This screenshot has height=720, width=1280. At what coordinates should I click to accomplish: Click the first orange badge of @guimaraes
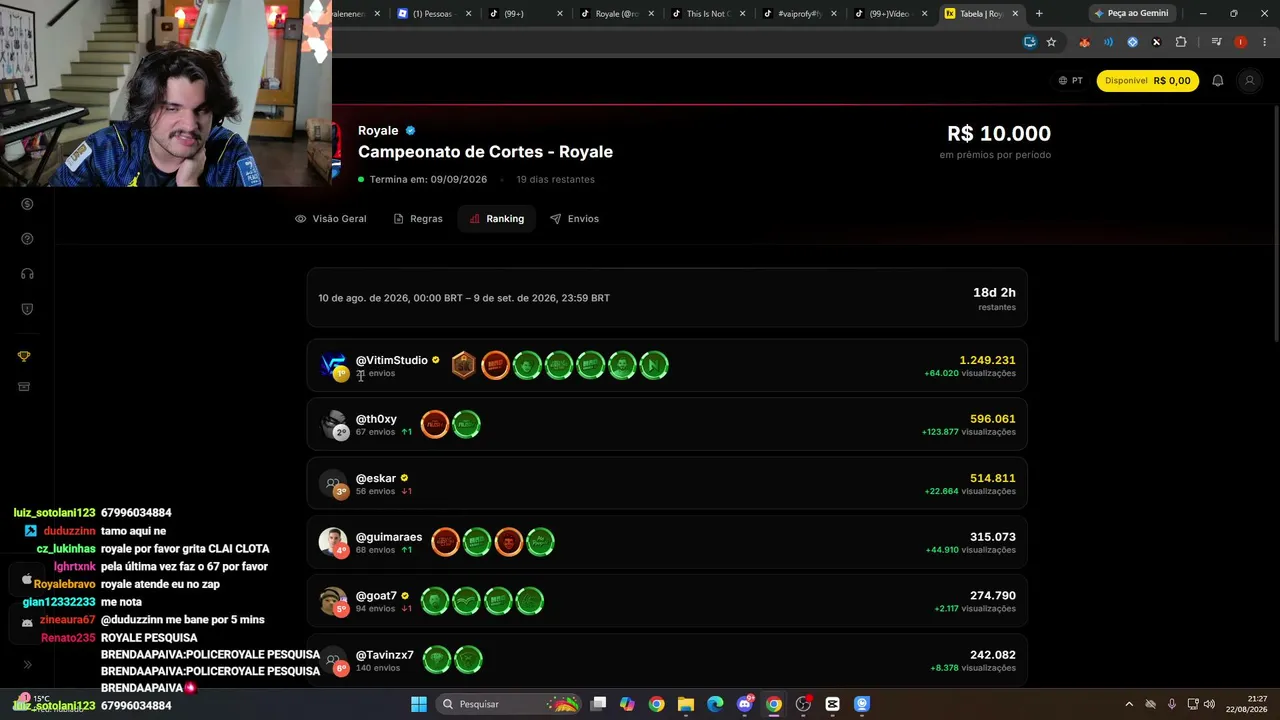pyautogui.click(x=445, y=542)
